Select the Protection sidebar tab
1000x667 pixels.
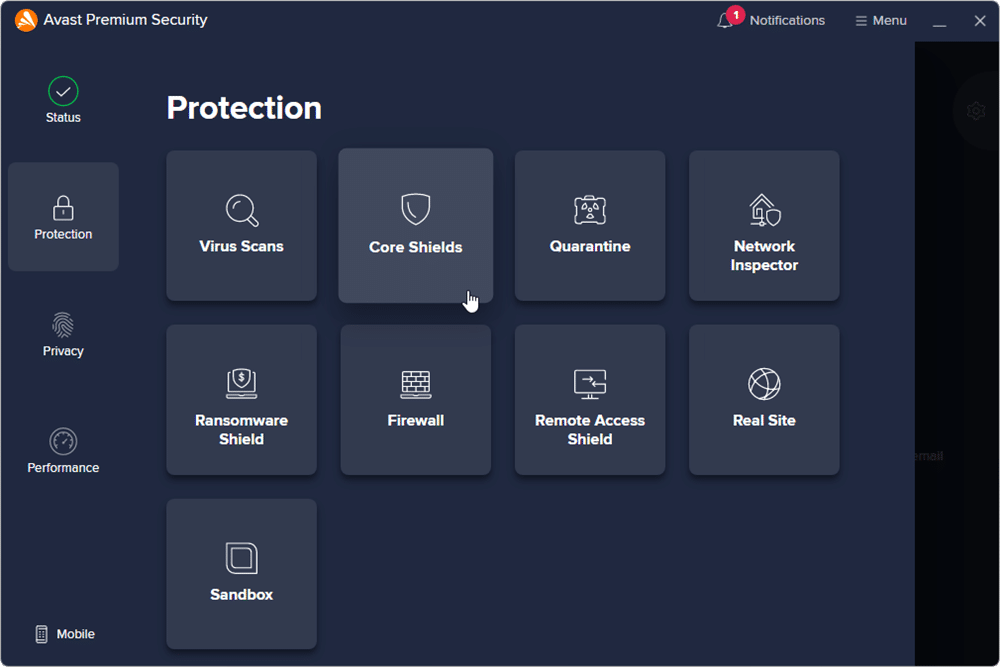click(x=63, y=217)
